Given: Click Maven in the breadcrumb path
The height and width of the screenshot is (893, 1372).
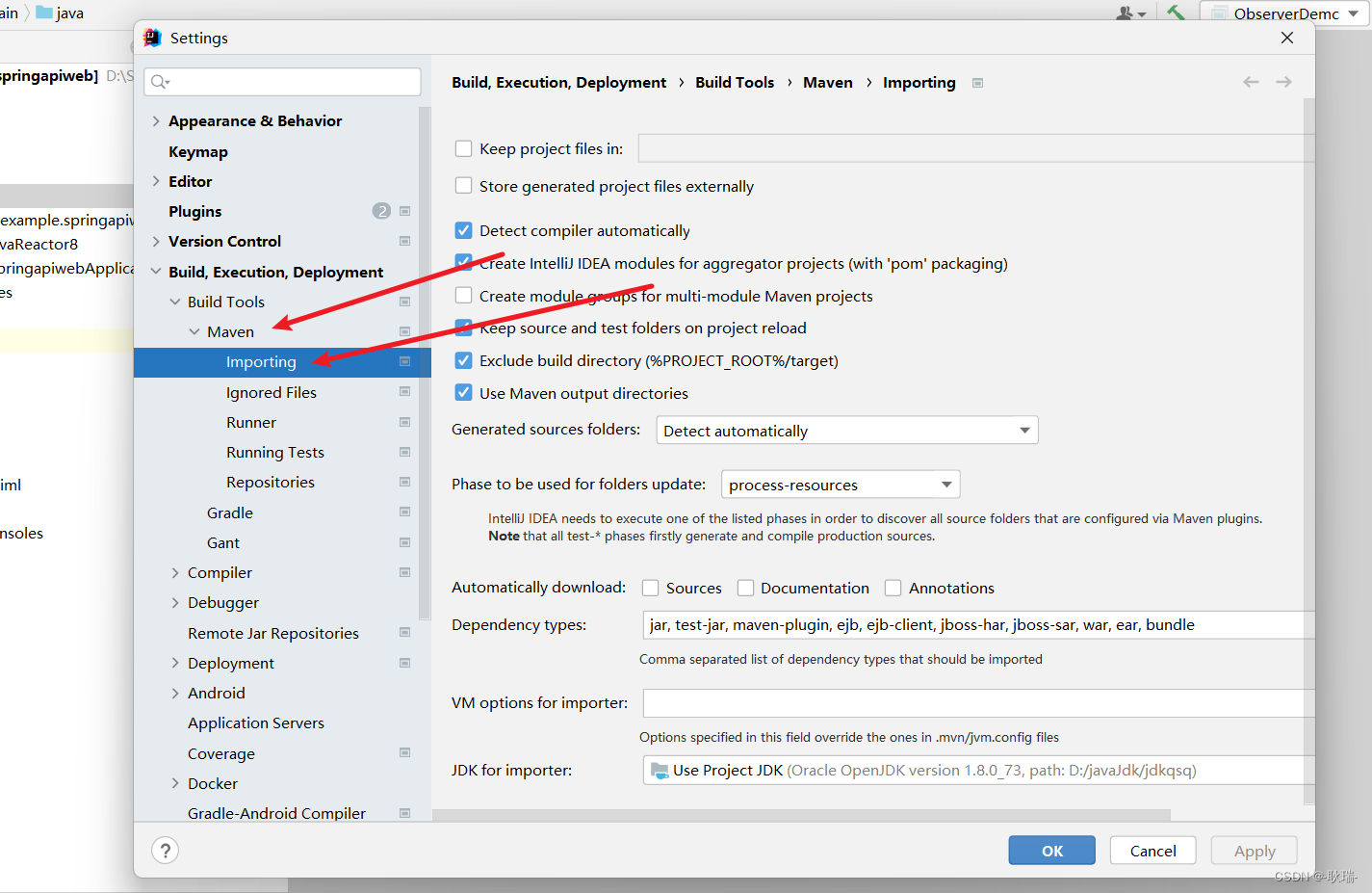Looking at the screenshot, I should coord(828,82).
